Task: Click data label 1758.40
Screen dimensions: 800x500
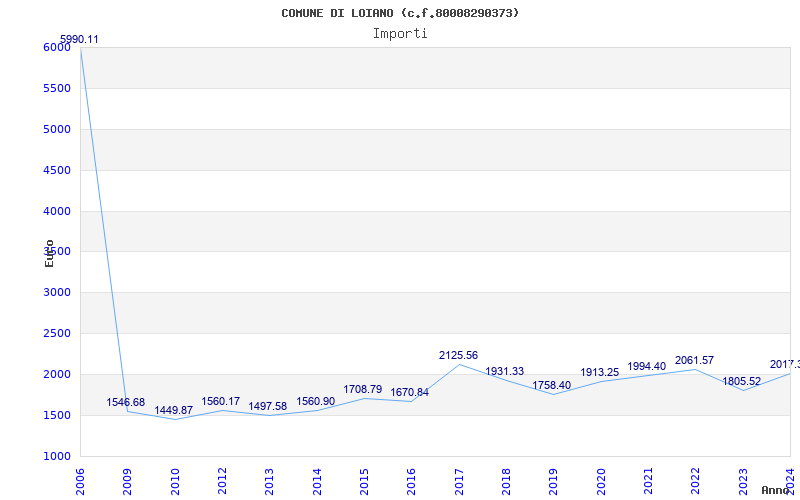Action: [552, 385]
